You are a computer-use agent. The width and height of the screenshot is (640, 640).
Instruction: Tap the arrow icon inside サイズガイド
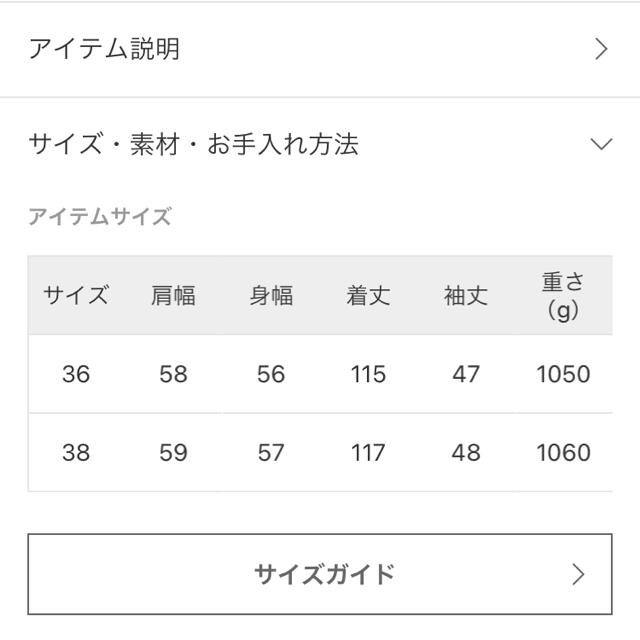(578, 574)
